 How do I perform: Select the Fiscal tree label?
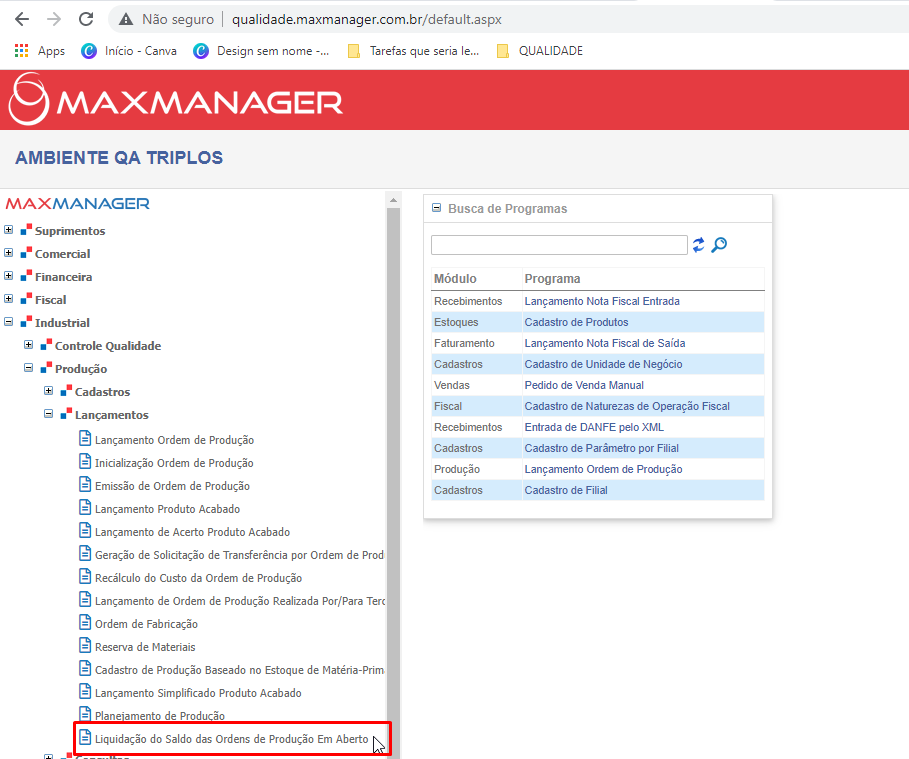50,300
